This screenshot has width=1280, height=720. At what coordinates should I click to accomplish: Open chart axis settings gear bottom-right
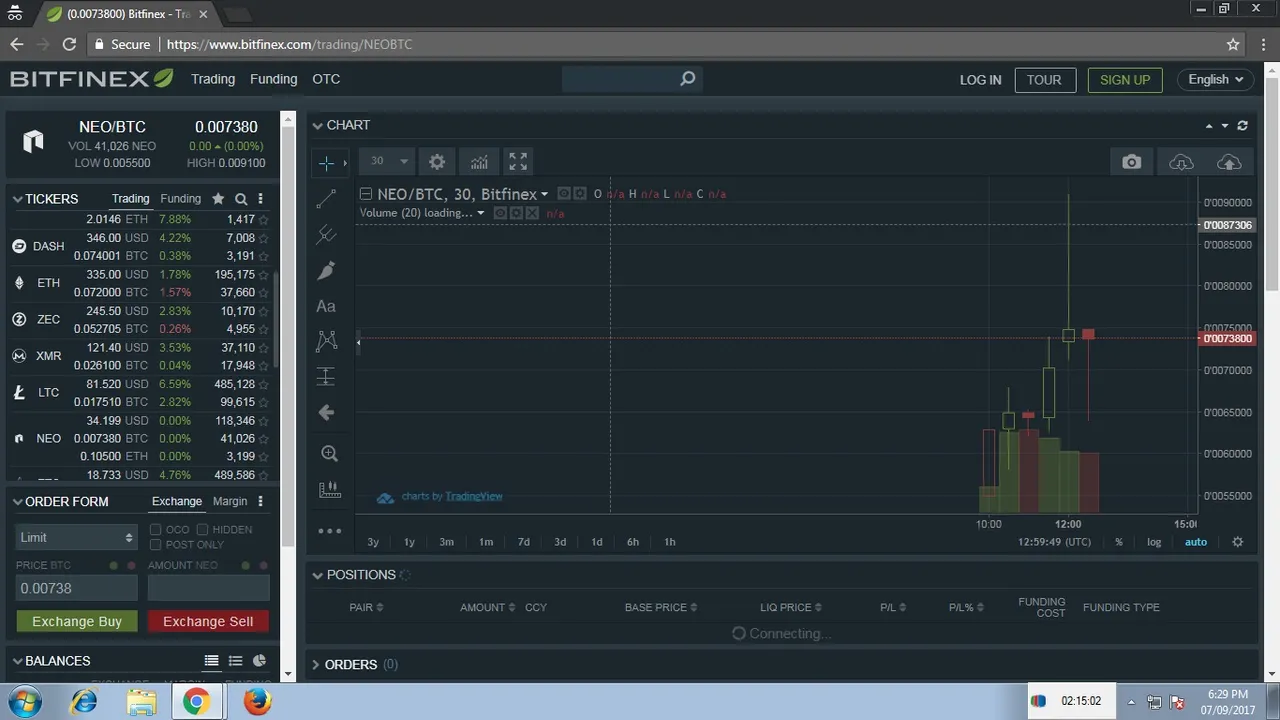point(1237,542)
